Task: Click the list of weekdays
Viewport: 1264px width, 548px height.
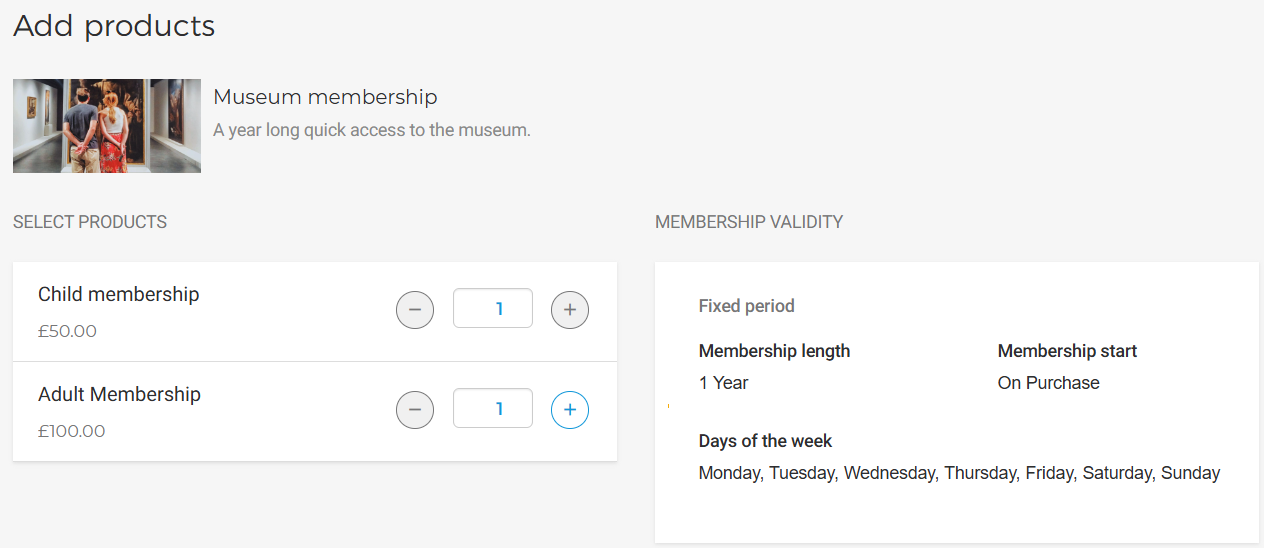Action: pos(959,473)
